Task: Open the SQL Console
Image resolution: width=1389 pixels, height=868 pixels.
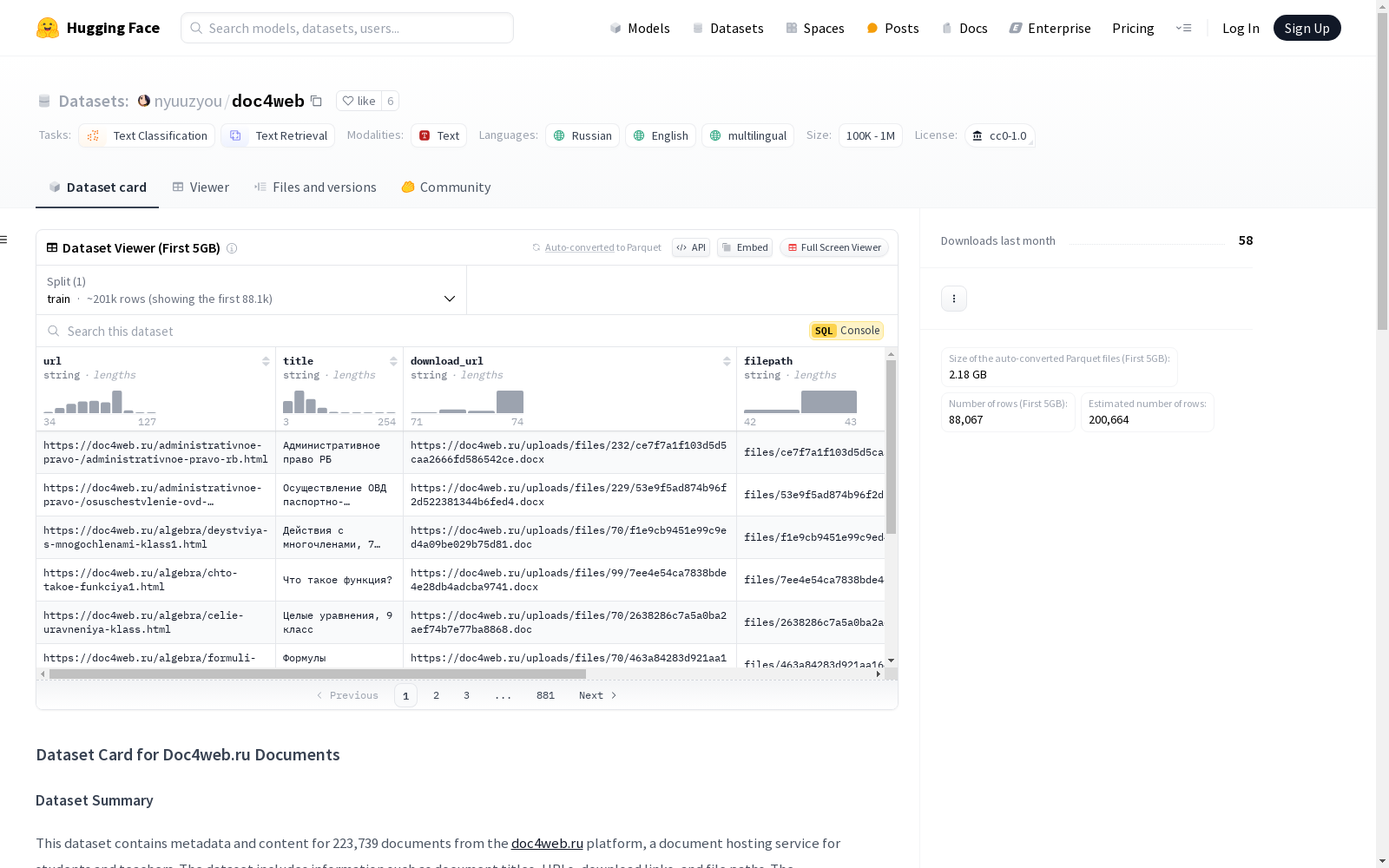Action: coord(846,331)
